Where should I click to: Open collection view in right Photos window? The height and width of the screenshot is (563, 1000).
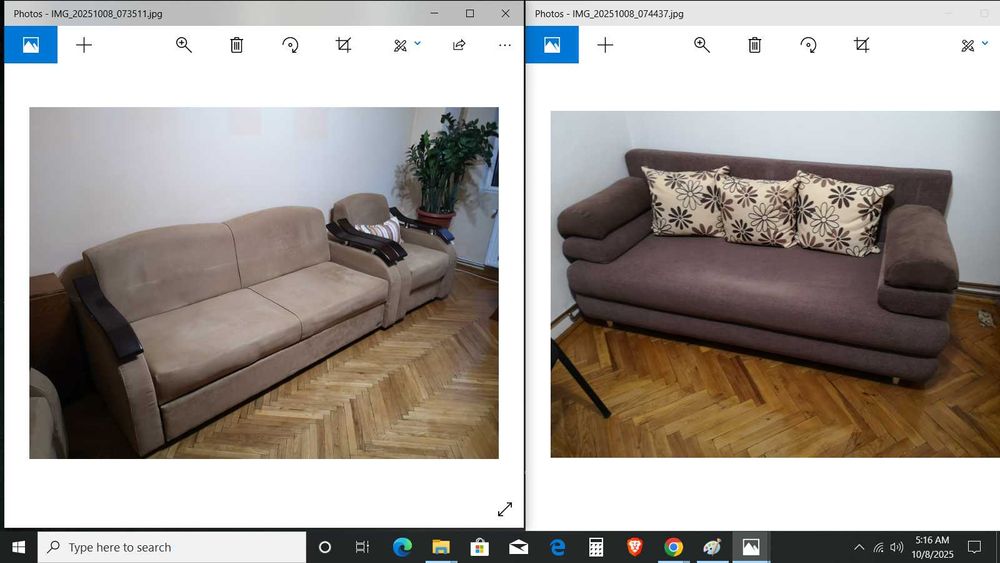click(x=552, y=45)
